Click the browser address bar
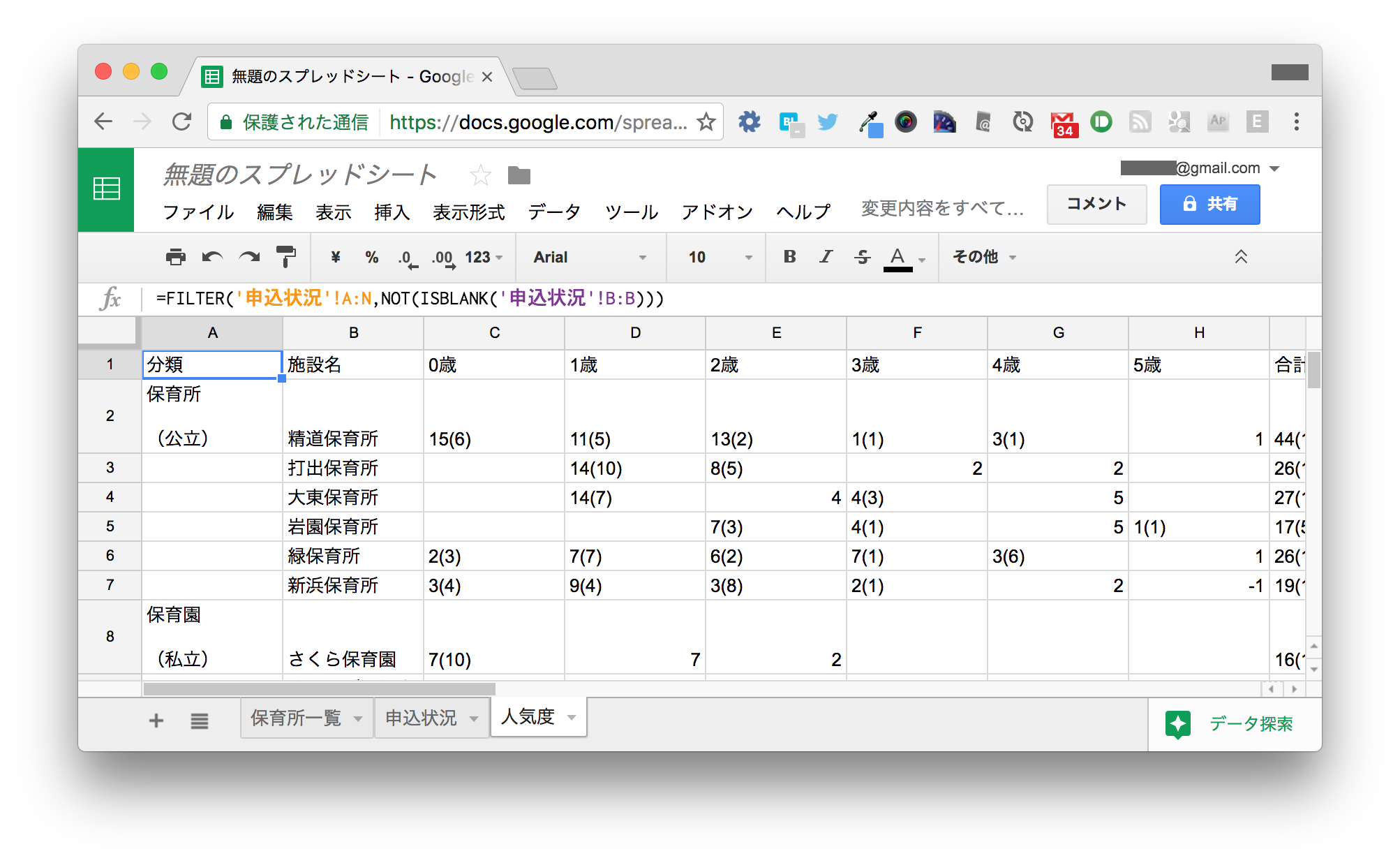This screenshot has height=863, width=1400. tap(466, 122)
